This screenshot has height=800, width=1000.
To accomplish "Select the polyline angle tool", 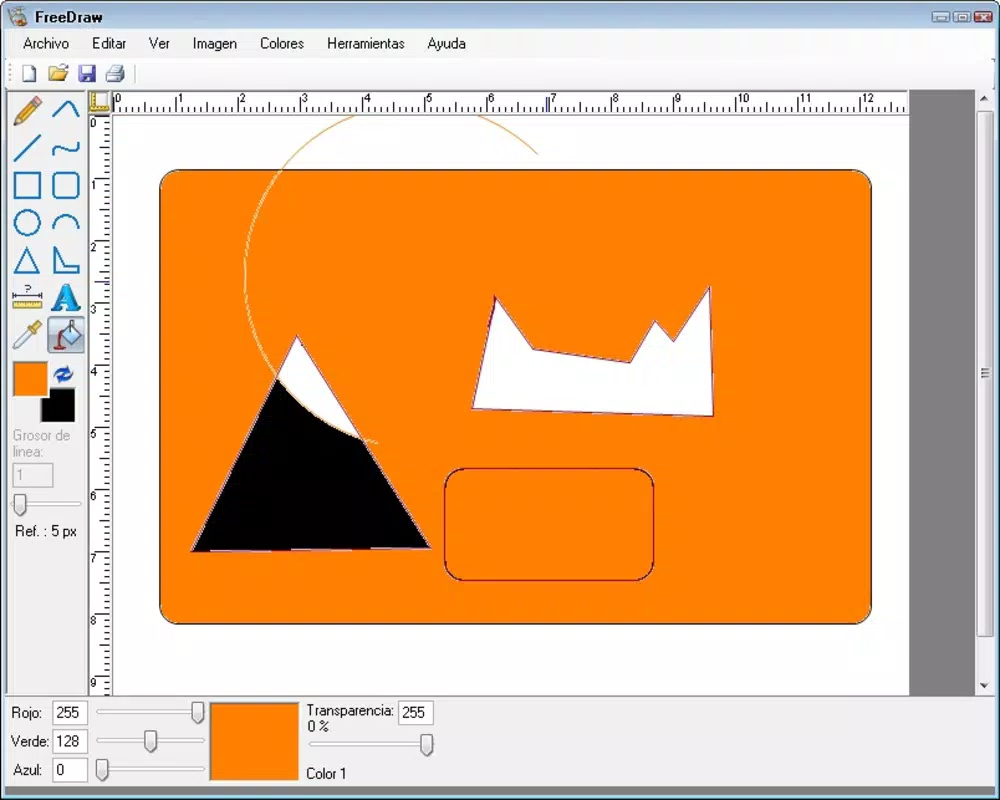I will click(x=66, y=110).
